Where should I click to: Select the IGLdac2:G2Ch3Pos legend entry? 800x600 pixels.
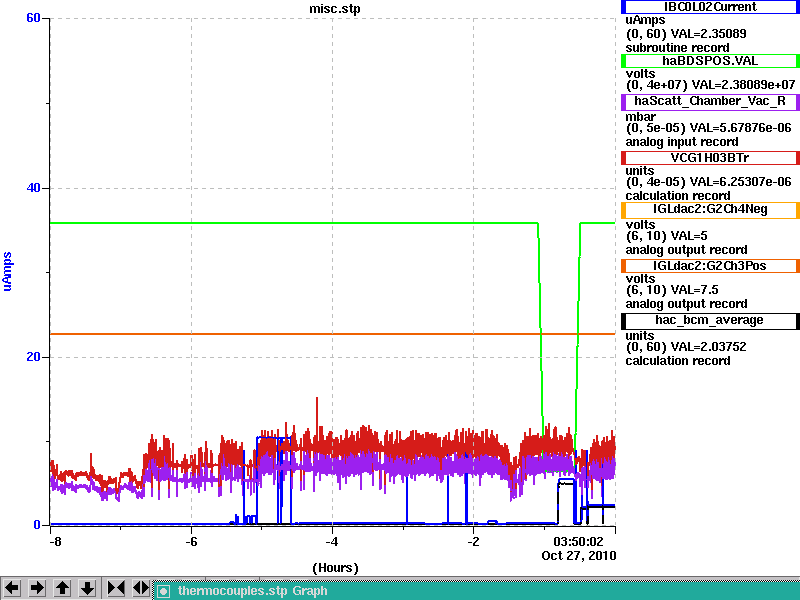coord(710,266)
